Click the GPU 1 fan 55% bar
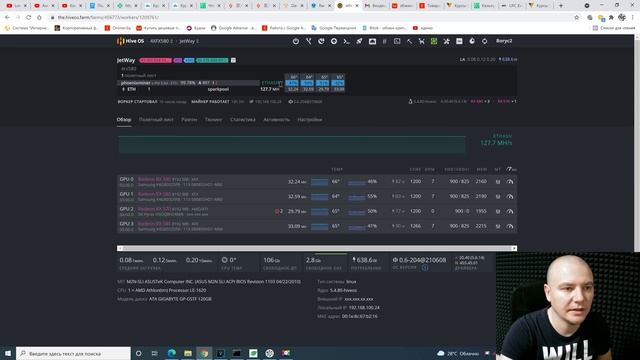640x360 pixels. coord(356,197)
